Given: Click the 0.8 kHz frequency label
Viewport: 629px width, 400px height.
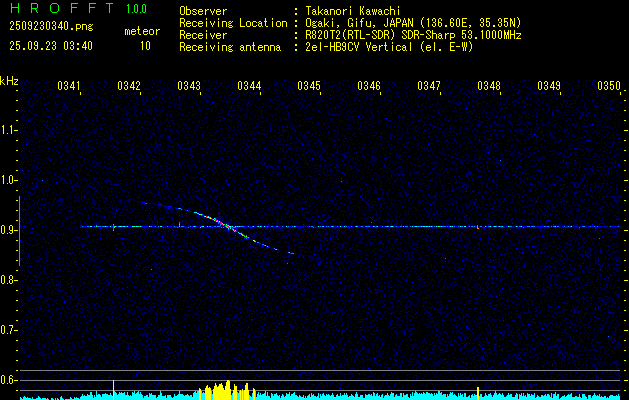Looking at the screenshot, I should [x=8, y=280].
